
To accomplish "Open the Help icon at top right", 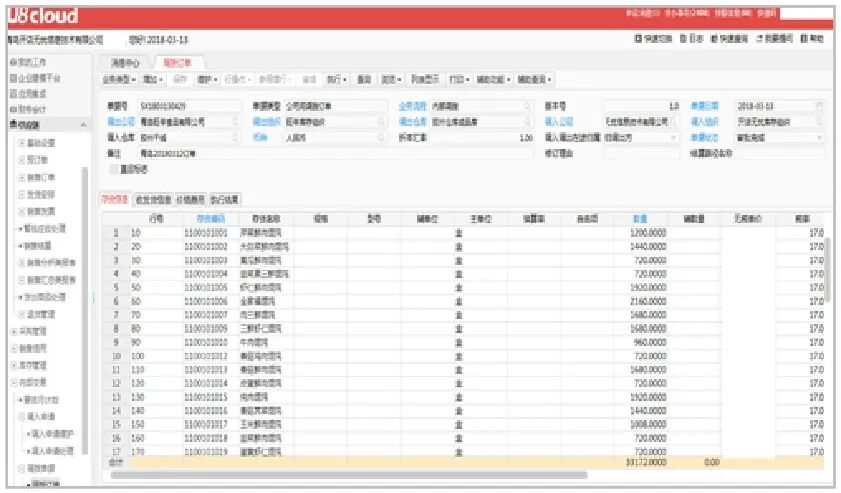I will click(804, 39).
